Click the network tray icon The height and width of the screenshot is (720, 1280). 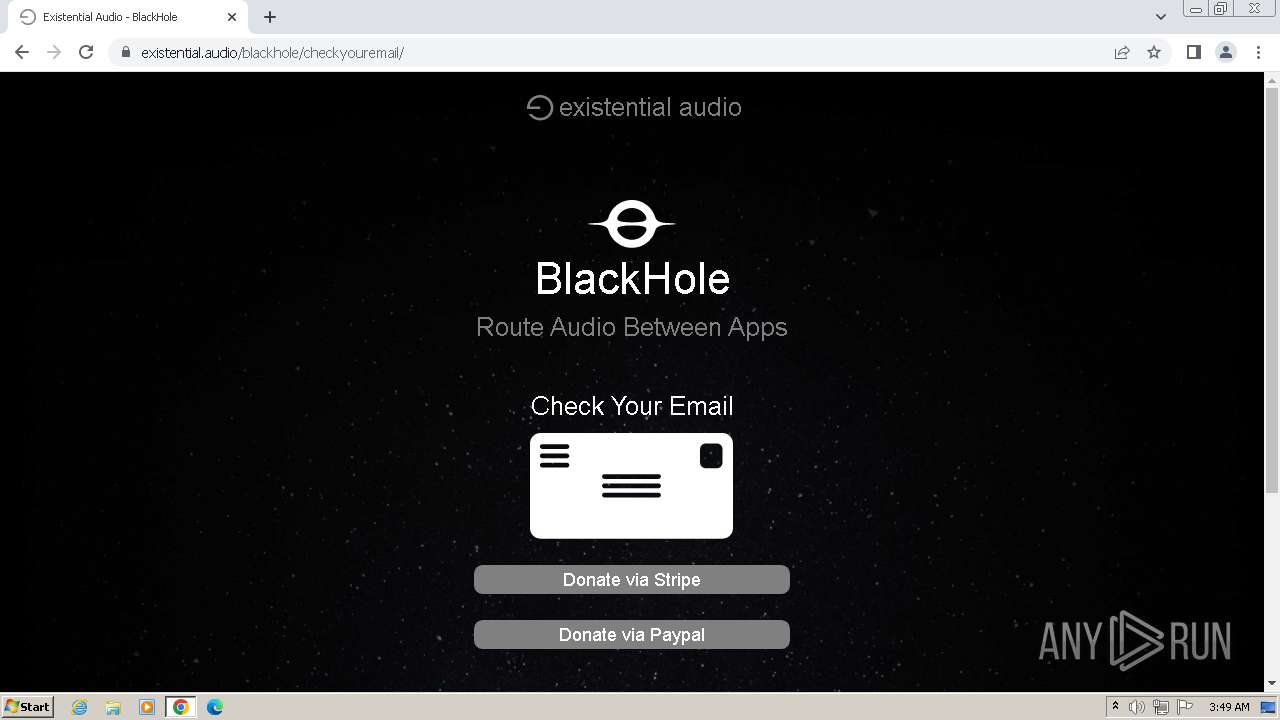(x=1161, y=707)
